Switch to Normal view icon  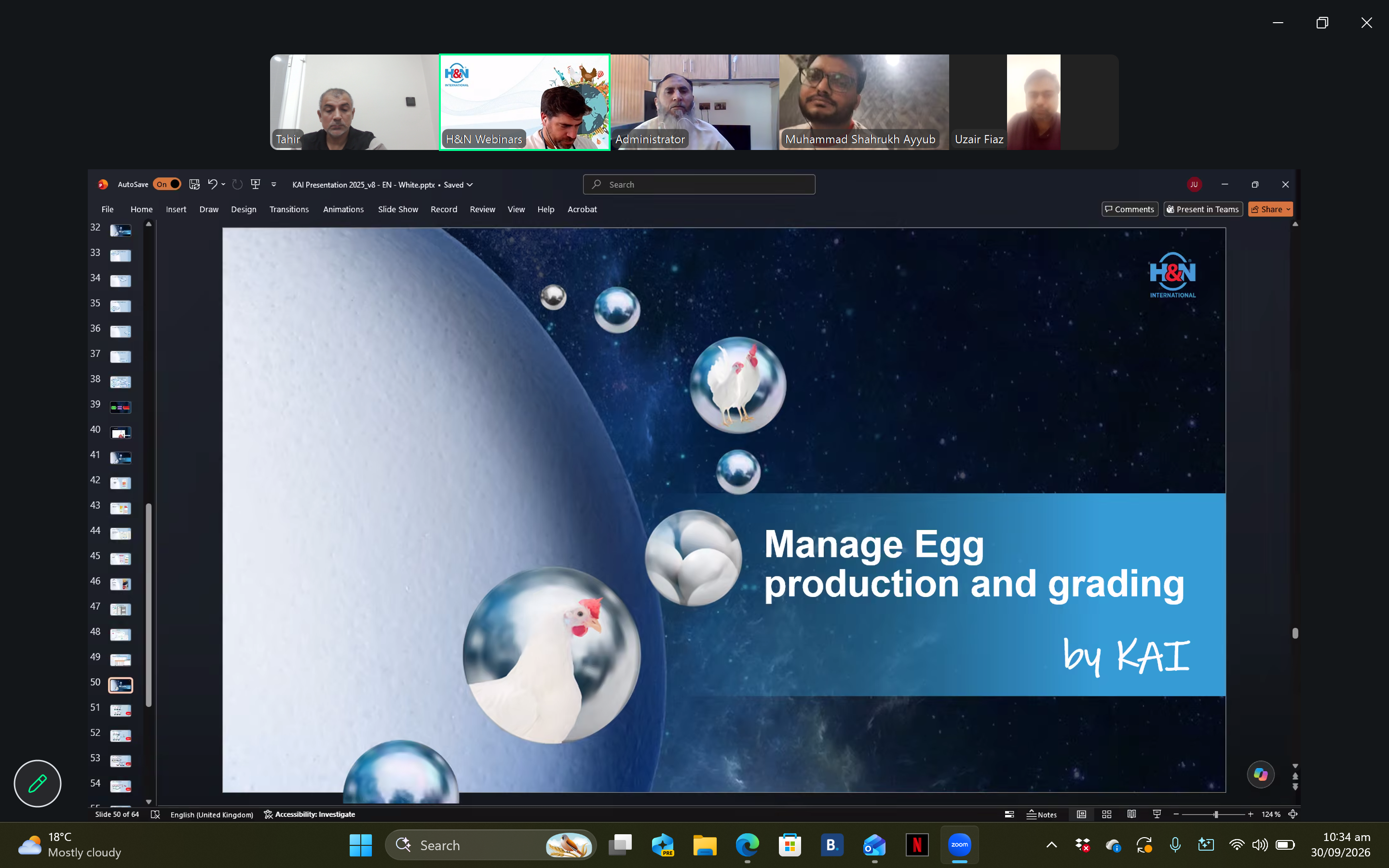pyautogui.click(x=1081, y=814)
